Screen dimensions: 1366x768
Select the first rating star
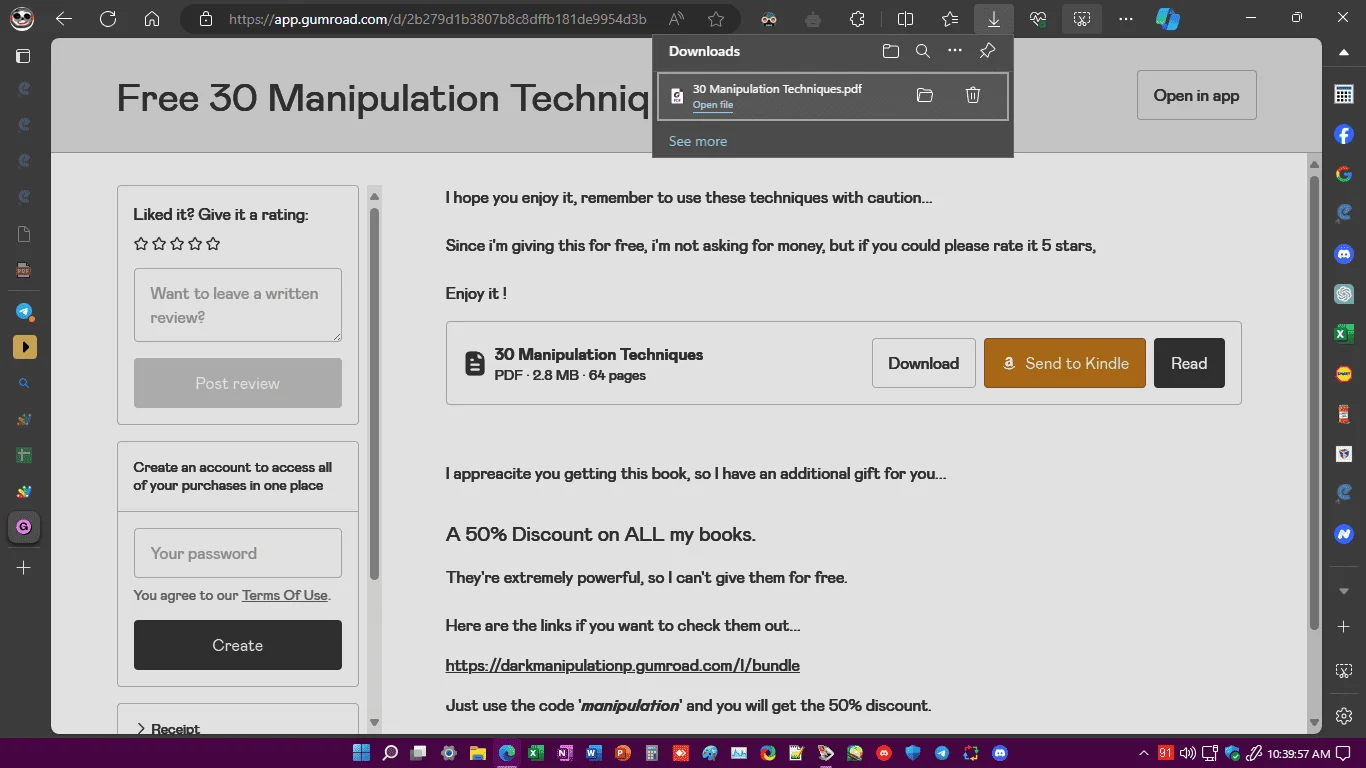pyautogui.click(x=141, y=243)
